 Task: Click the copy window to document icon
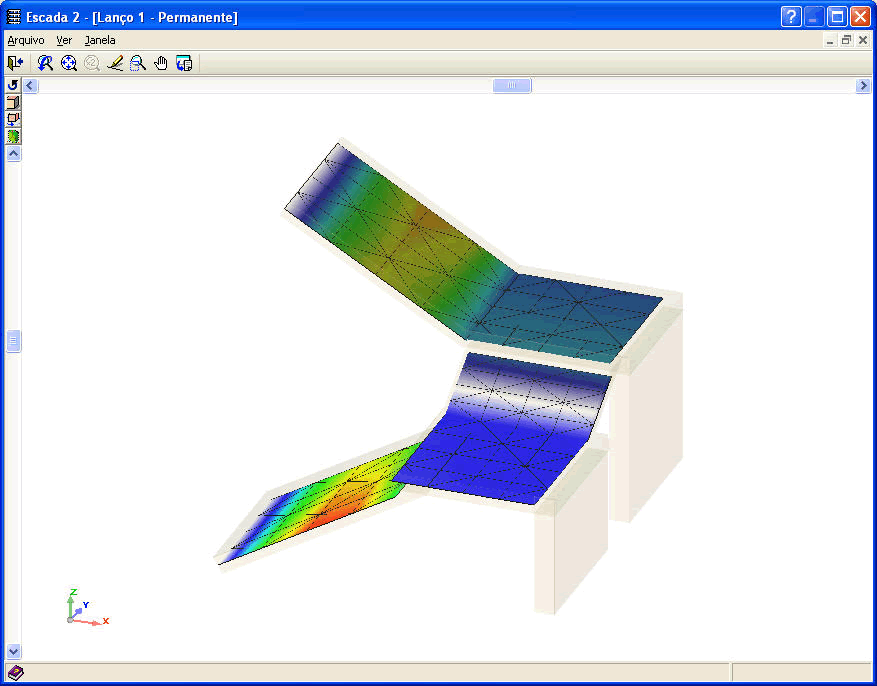(x=183, y=63)
